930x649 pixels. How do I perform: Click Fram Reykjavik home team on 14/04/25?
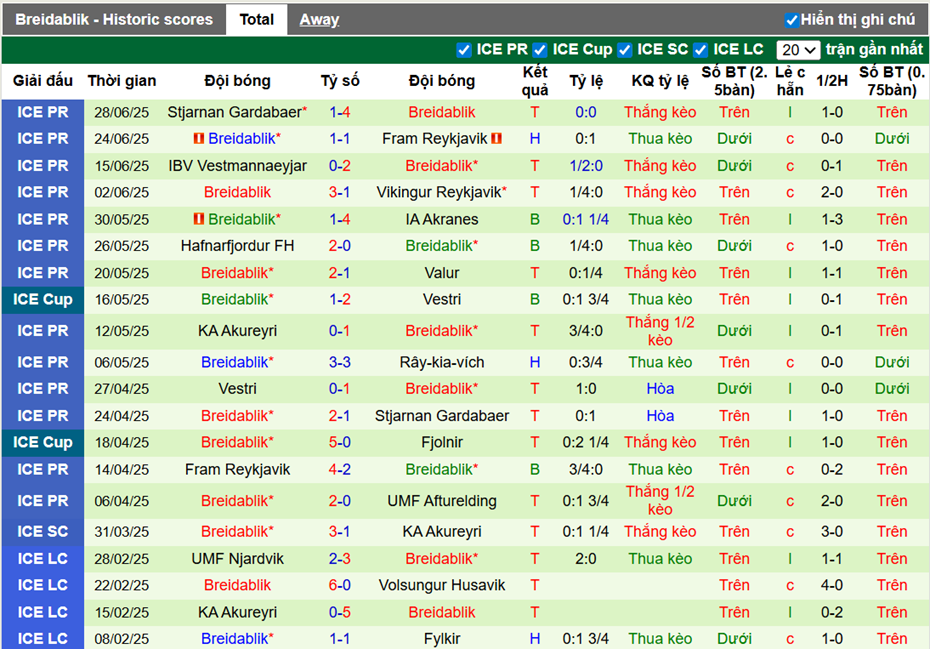coord(237,469)
